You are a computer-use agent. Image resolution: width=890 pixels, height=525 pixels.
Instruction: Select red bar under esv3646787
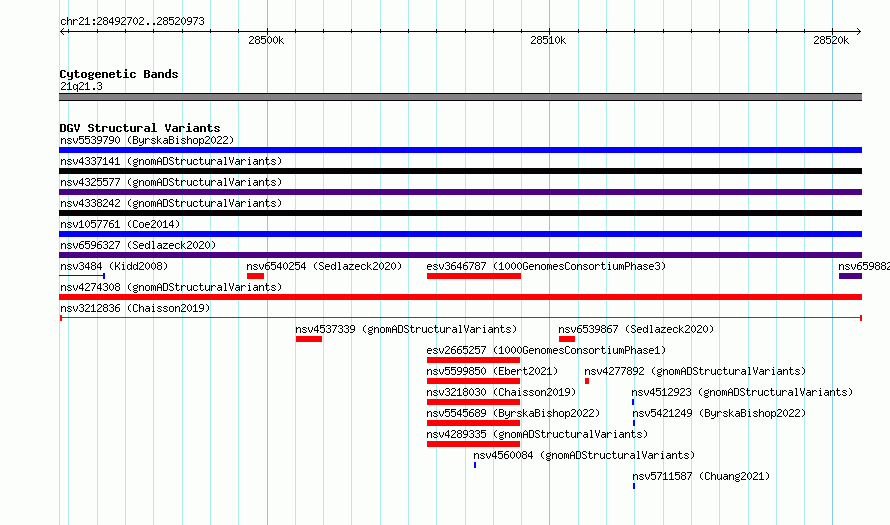[x=474, y=276]
